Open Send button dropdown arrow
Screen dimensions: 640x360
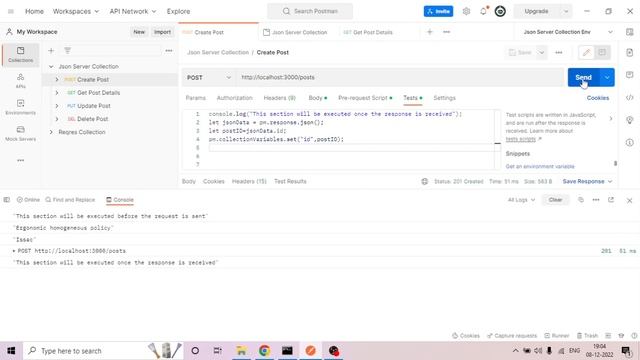pos(607,77)
